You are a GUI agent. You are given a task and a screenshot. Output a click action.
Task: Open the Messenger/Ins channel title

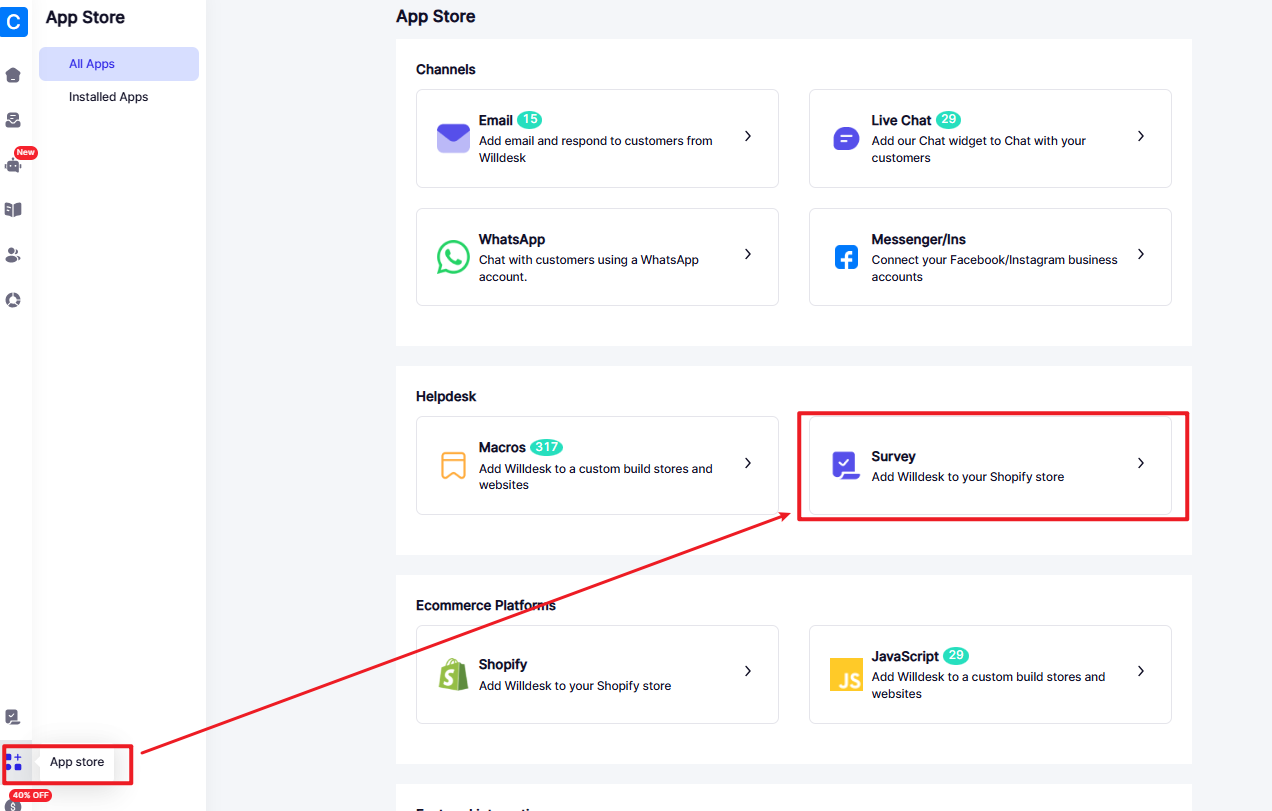pos(918,240)
